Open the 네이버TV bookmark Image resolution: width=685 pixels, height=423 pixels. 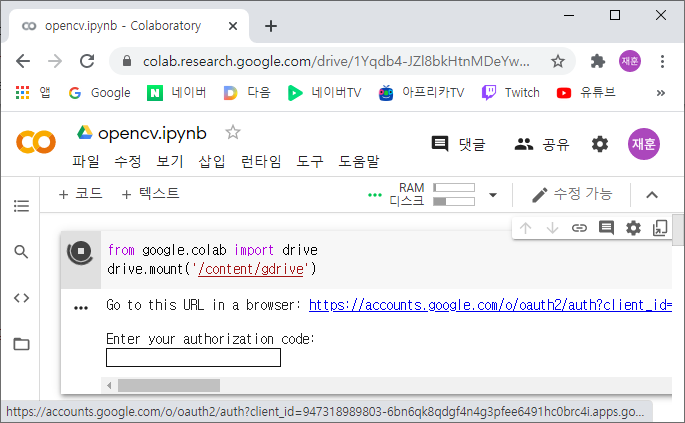coord(324,93)
